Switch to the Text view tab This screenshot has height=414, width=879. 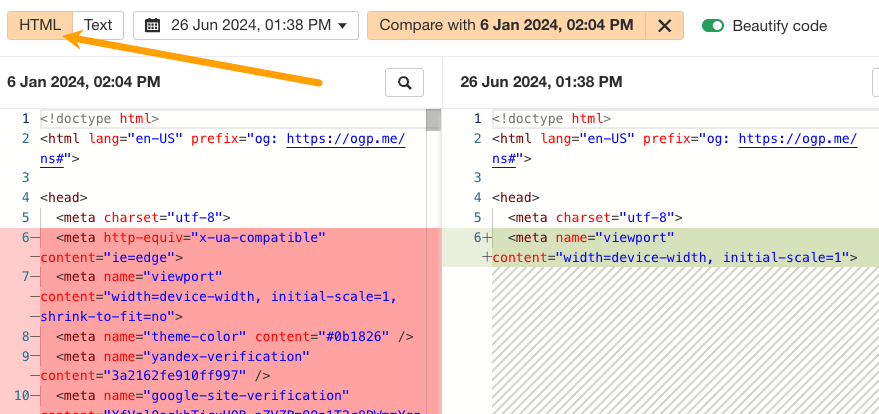click(x=98, y=25)
